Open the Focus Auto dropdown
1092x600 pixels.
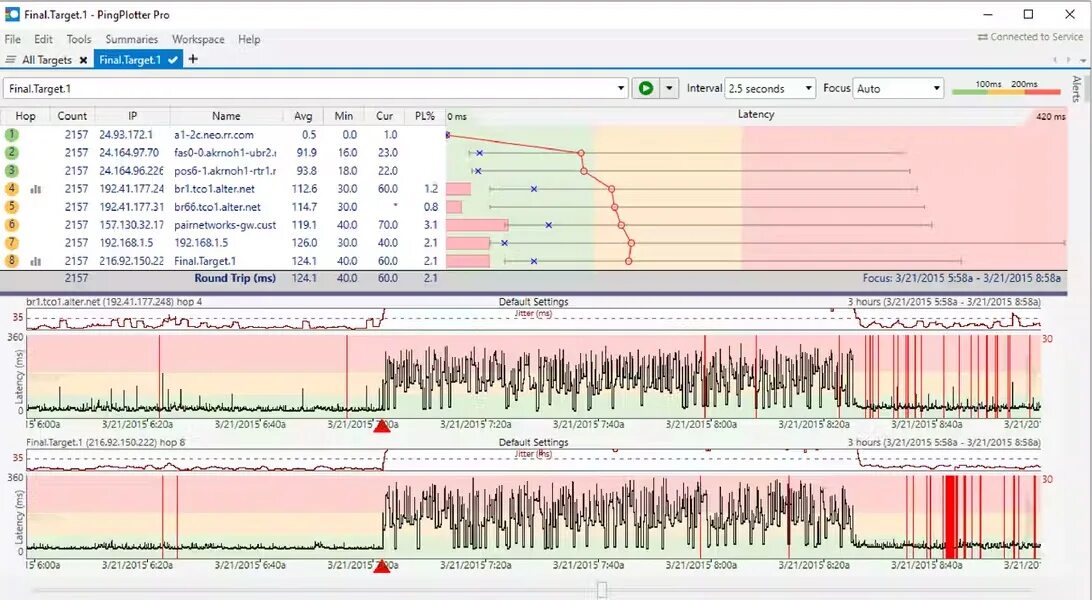pos(898,88)
